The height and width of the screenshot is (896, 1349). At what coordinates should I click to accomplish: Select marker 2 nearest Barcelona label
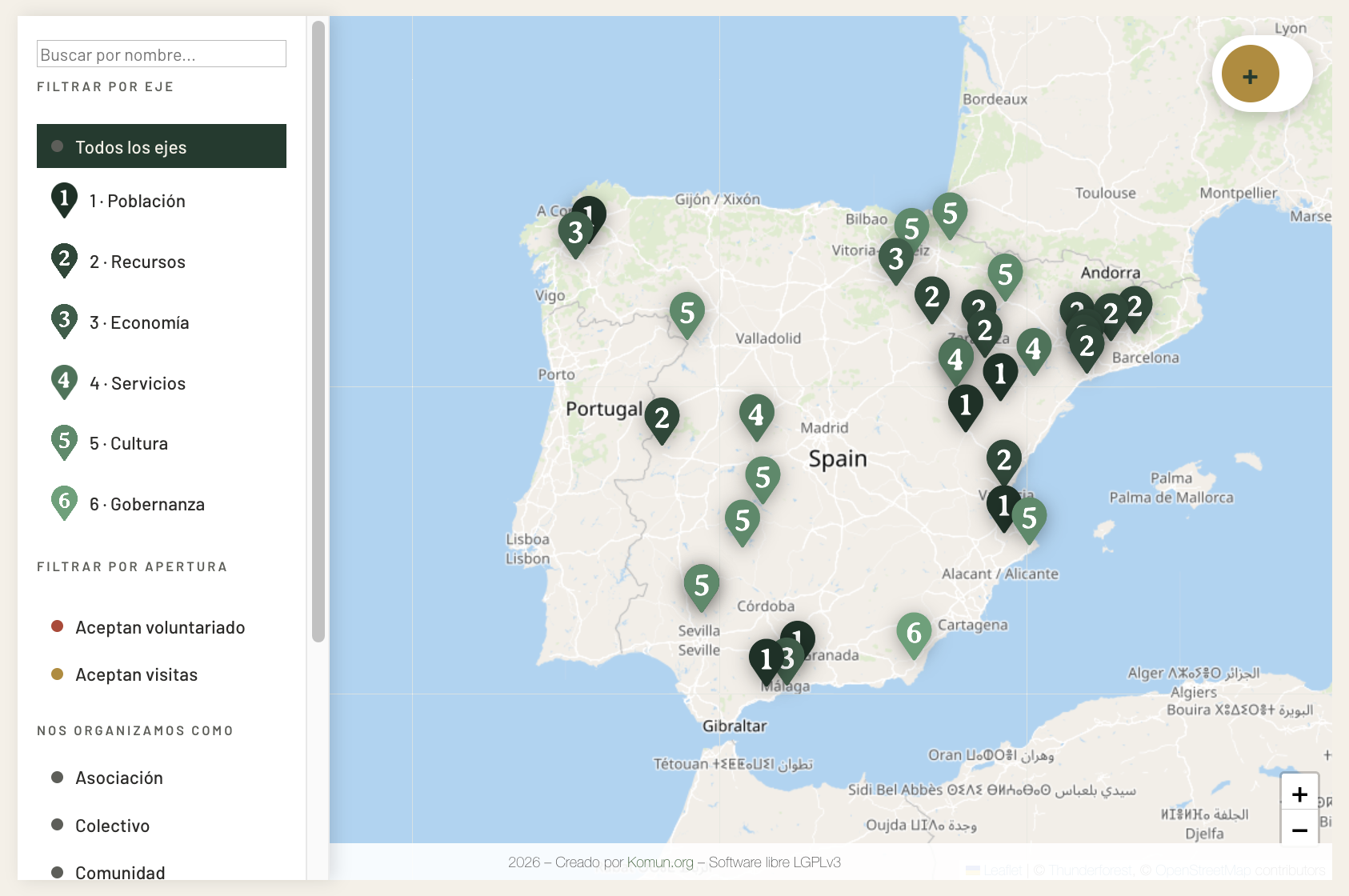click(x=1087, y=348)
